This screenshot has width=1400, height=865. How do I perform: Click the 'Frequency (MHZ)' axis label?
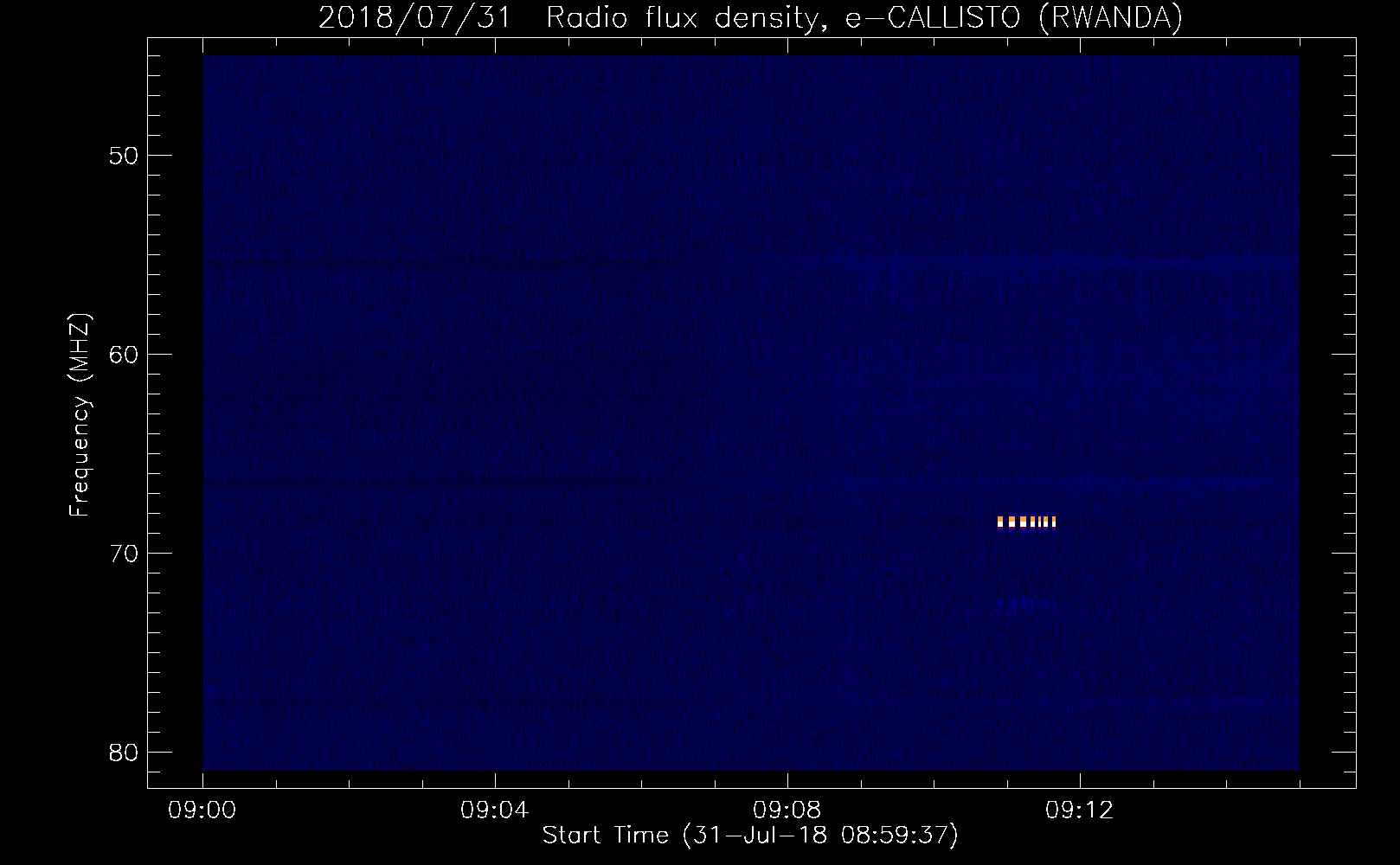coord(79,415)
